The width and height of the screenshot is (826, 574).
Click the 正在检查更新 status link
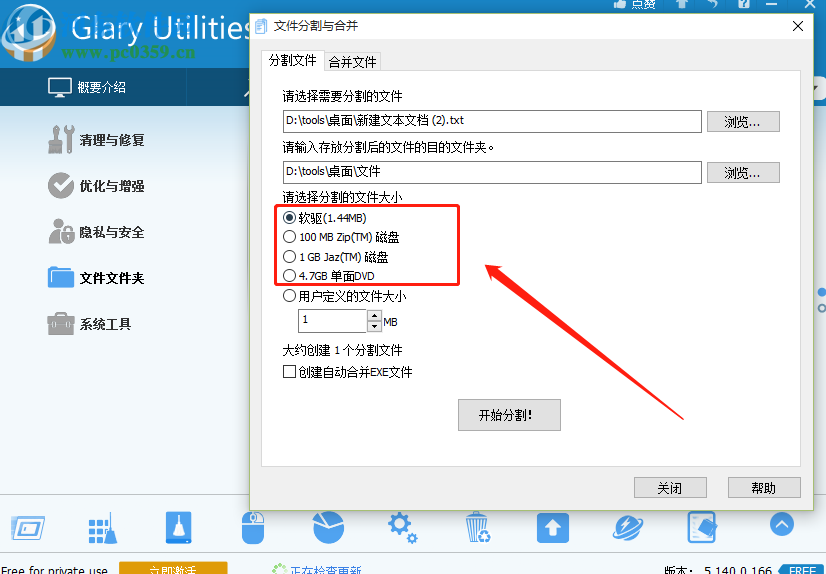326,569
